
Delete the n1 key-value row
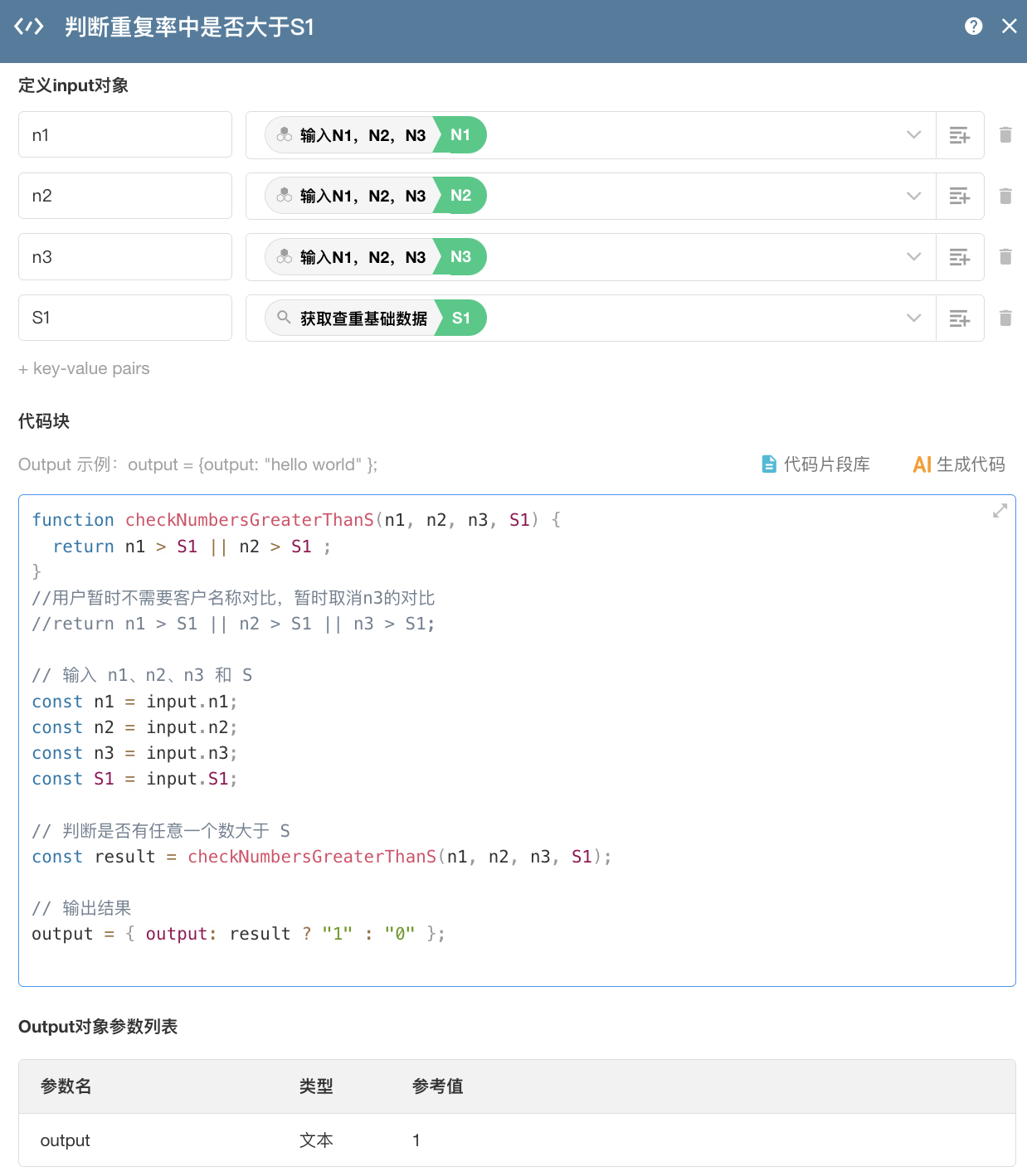tap(1005, 134)
